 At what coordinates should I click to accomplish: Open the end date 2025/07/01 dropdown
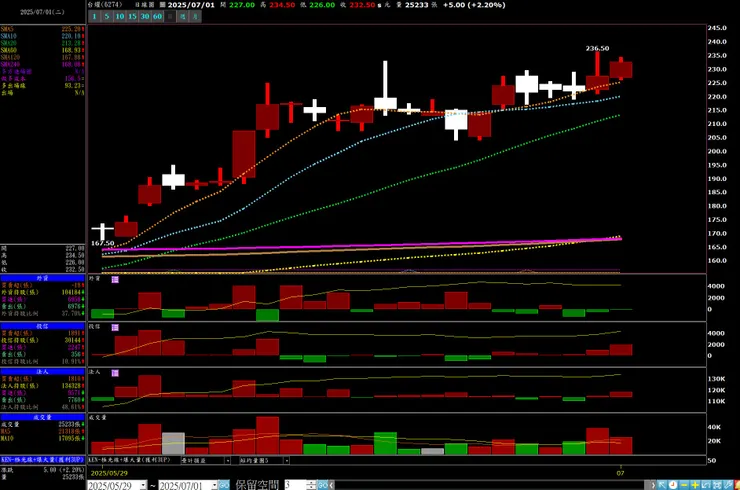(215, 485)
